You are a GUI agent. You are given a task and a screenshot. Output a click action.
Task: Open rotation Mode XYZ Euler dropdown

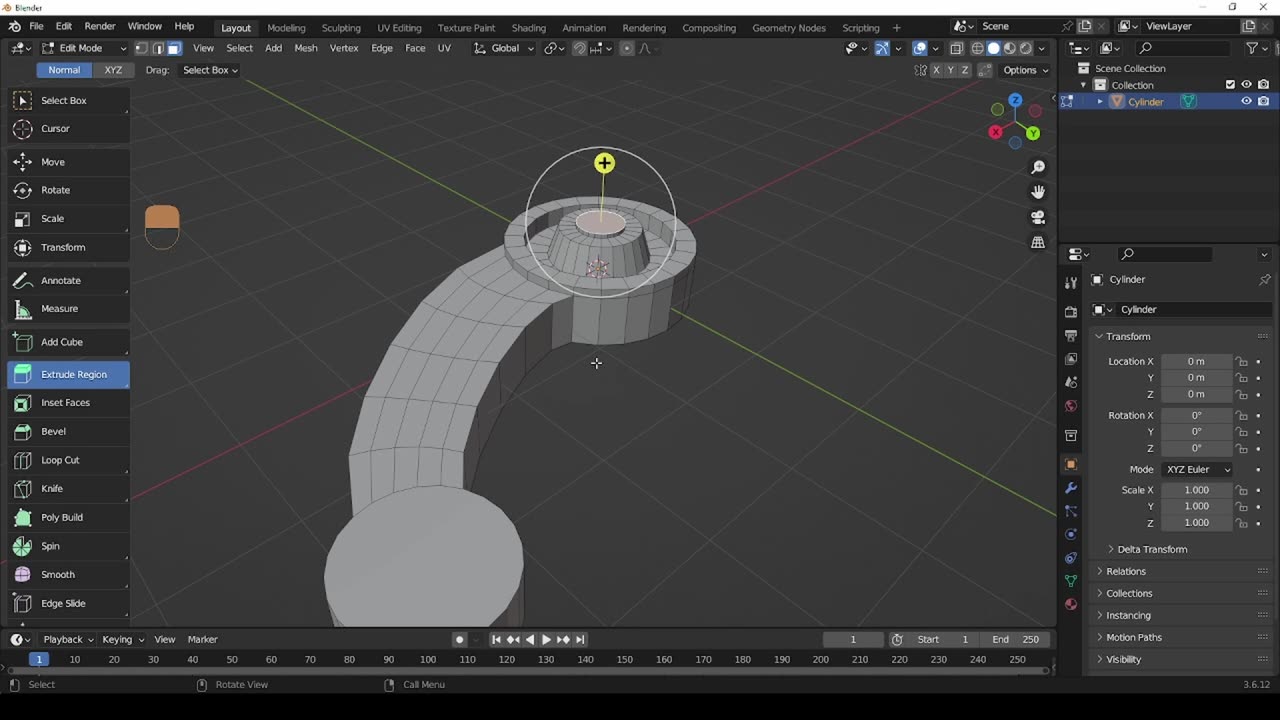pyautogui.click(x=1197, y=469)
